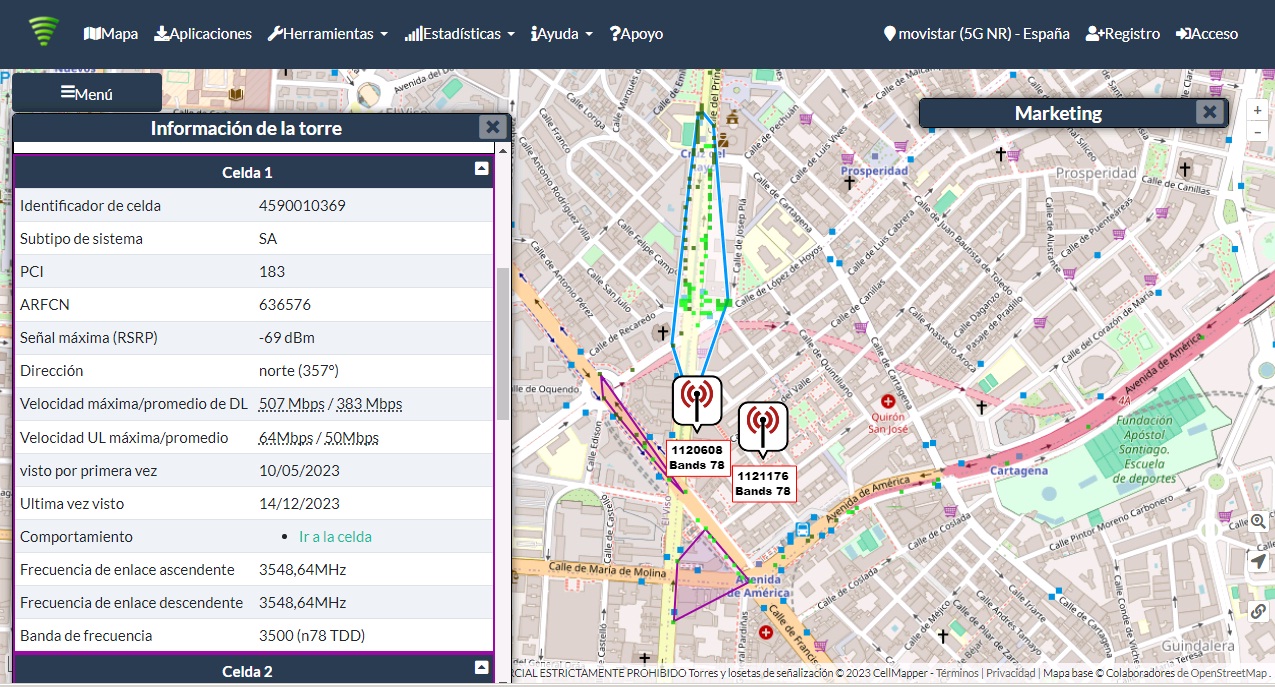This screenshot has width=1275, height=687.
Task: Click the ARFCN value 636576
Action: (x=285, y=304)
